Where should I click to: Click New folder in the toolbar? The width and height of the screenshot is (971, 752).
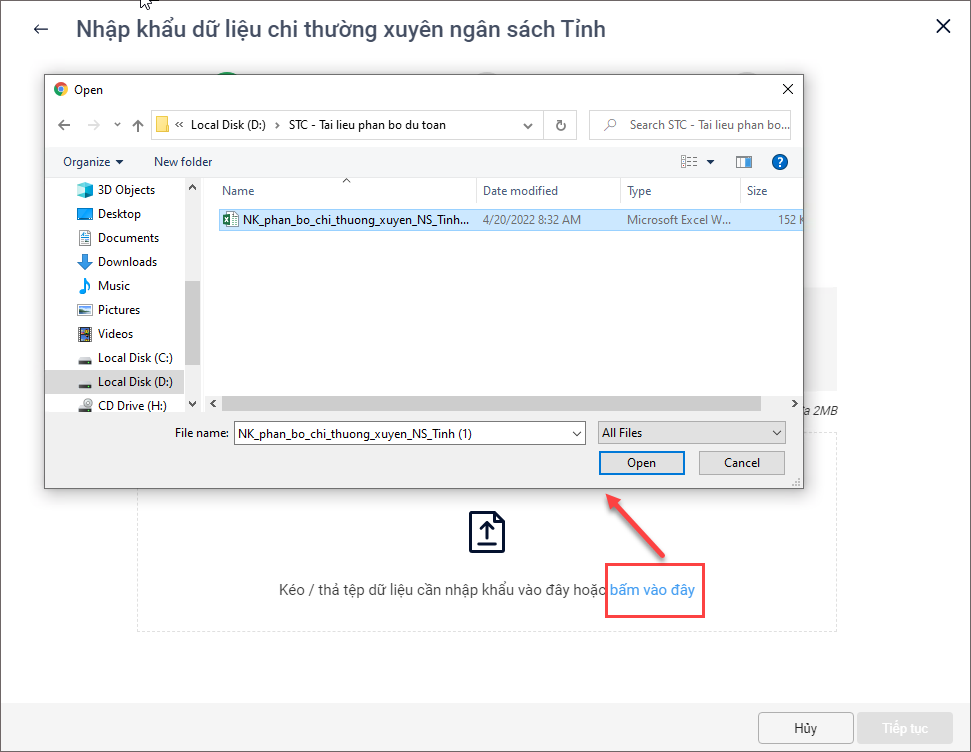click(183, 162)
